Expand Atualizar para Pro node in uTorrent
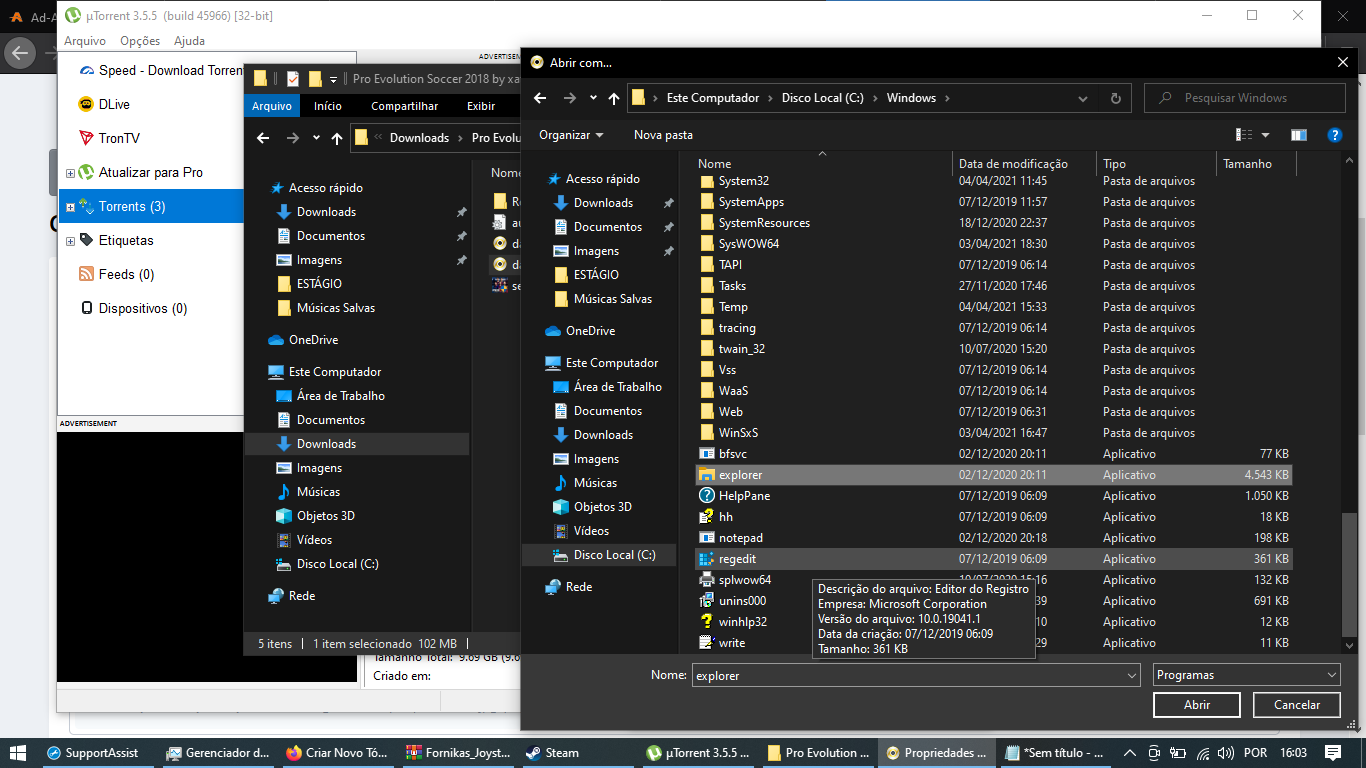 pos(70,173)
